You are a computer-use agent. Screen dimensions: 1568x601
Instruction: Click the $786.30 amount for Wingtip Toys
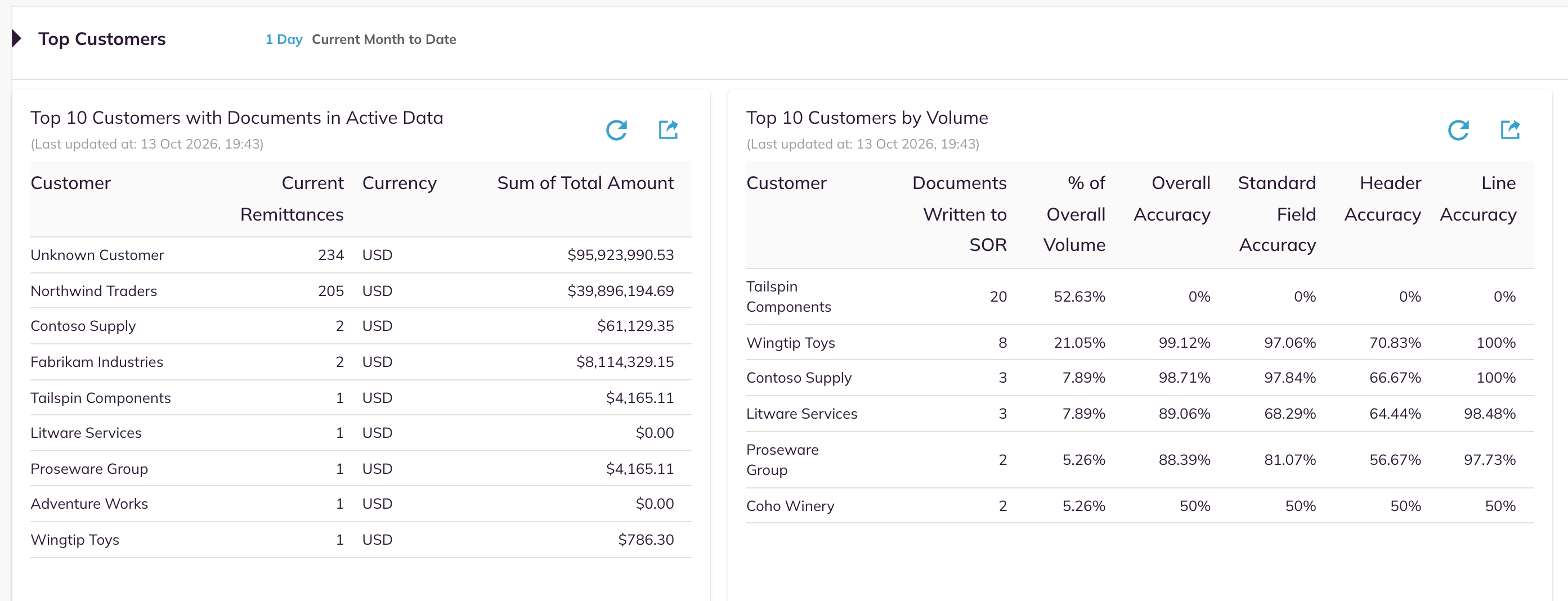[646, 540]
